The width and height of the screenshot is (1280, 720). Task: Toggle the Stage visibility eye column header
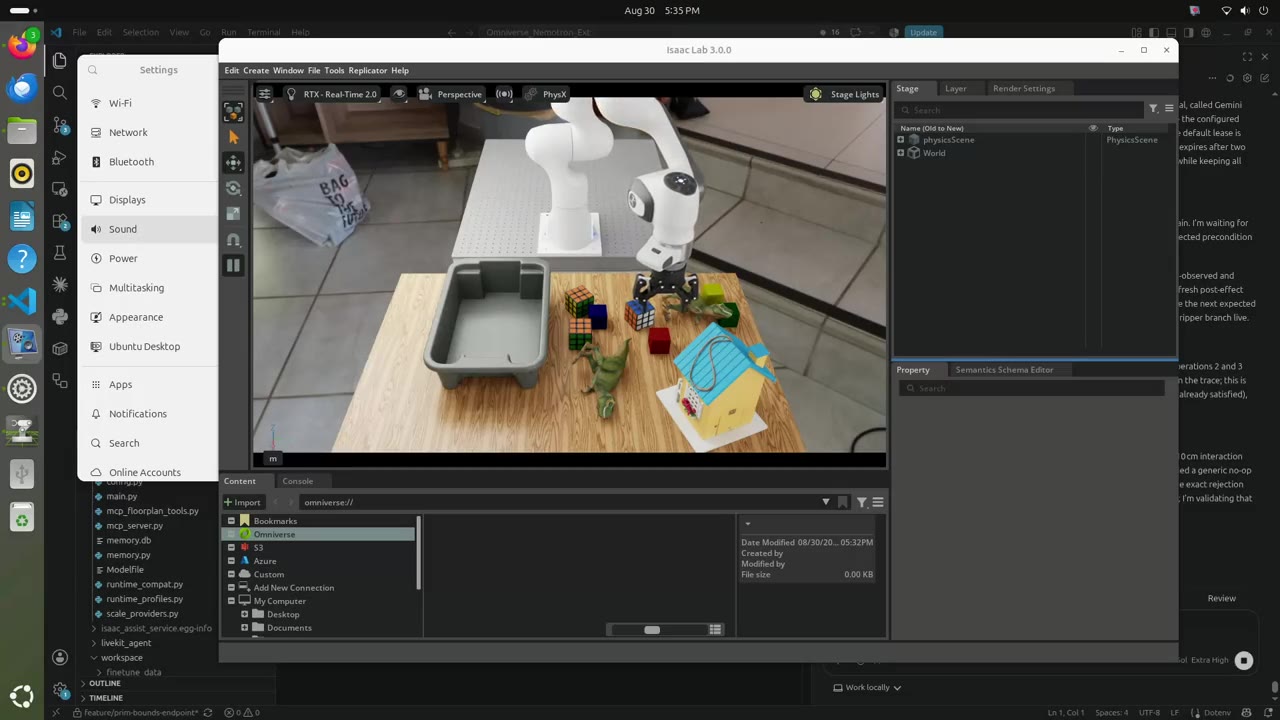(1093, 128)
